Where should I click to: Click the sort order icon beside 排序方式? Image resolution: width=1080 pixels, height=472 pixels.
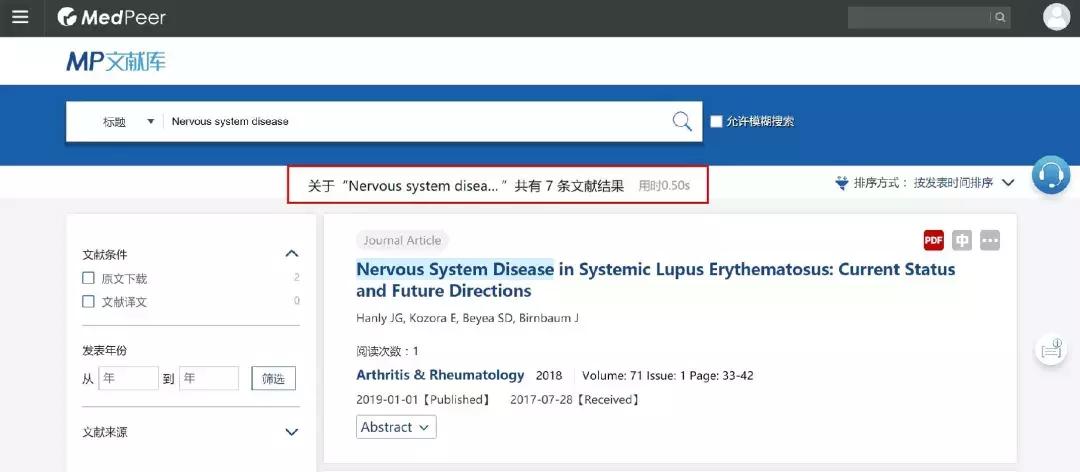841,183
